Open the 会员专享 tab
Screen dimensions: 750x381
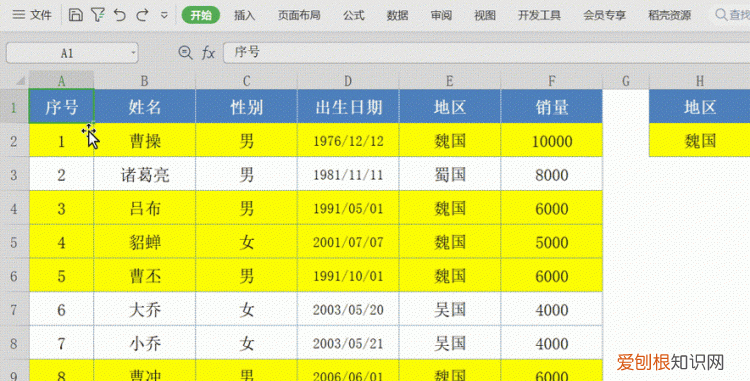(x=605, y=15)
